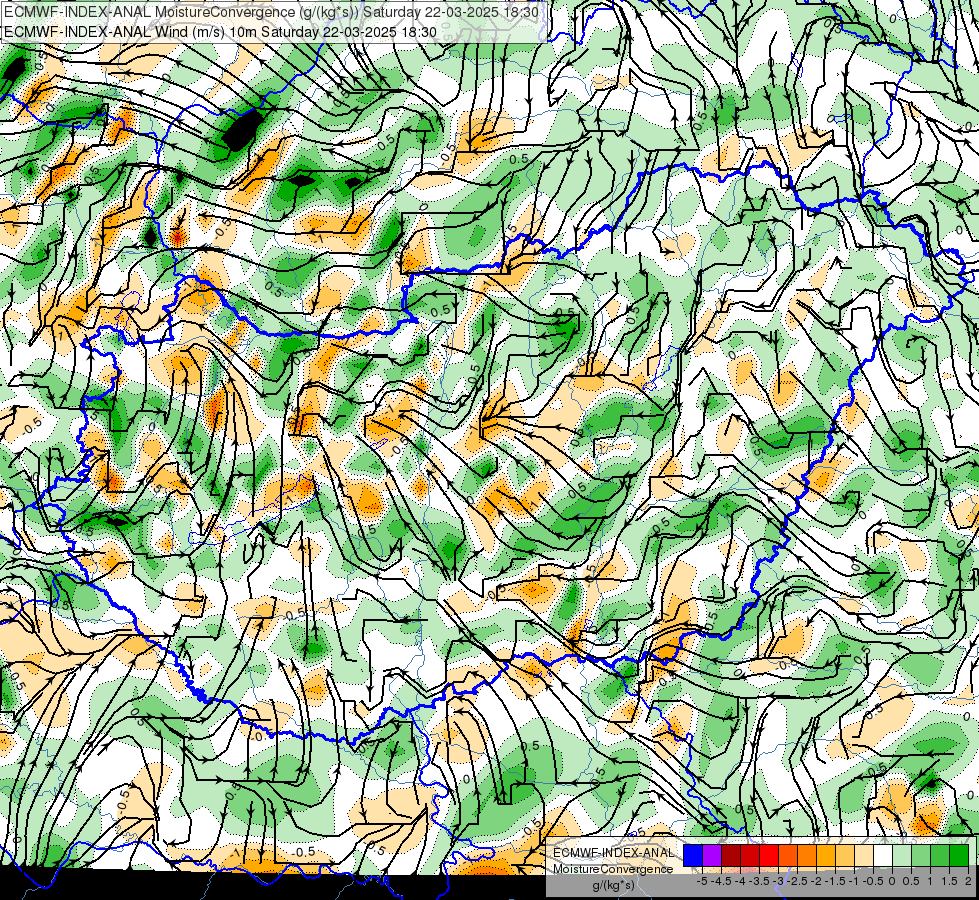
Task: Click ECMWF-INDEX-ANAL text in the legend box
Action: (x=613, y=853)
